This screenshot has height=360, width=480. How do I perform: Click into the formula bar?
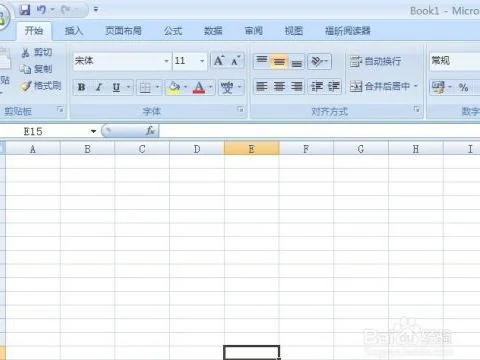pyautogui.click(x=319, y=131)
